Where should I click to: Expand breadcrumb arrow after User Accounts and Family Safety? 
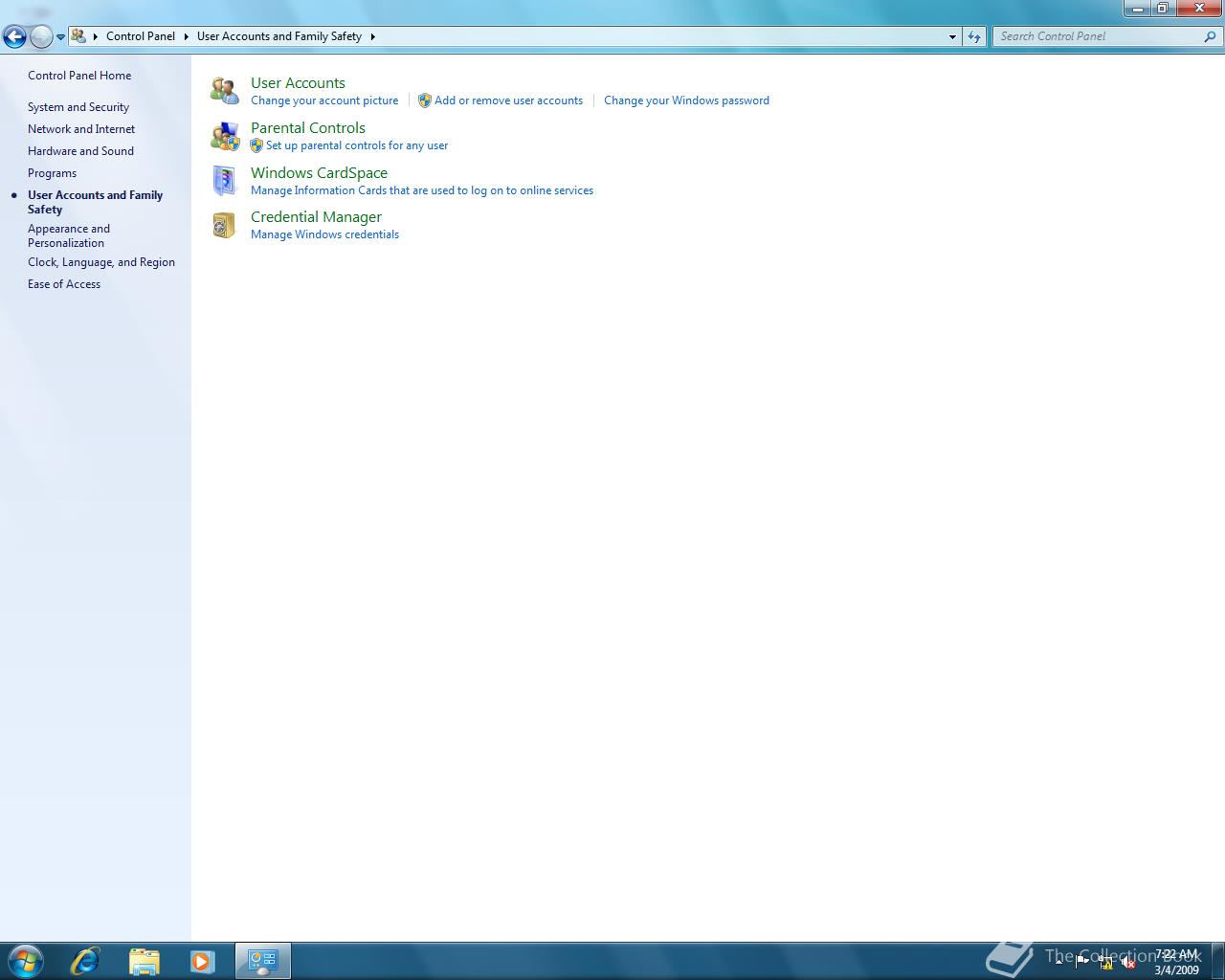[372, 36]
